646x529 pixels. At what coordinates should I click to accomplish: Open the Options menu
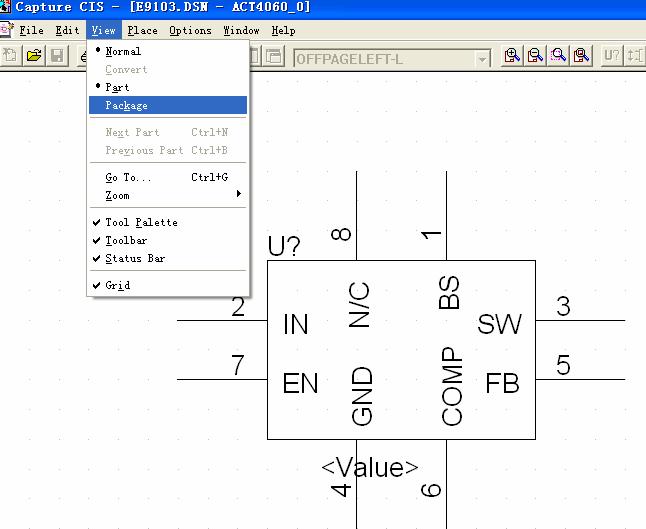click(x=190, y=30)
